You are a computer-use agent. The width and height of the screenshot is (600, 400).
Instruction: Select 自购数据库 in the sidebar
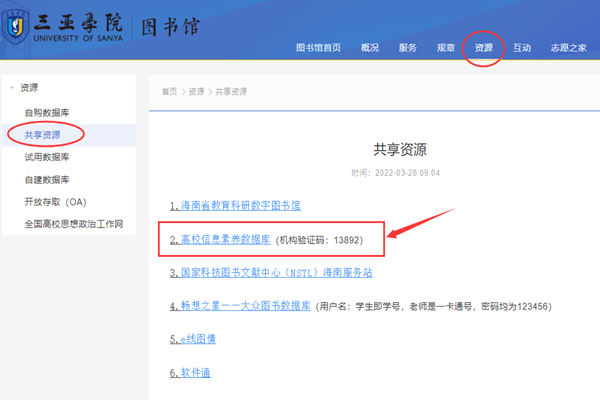click(47, 113)
